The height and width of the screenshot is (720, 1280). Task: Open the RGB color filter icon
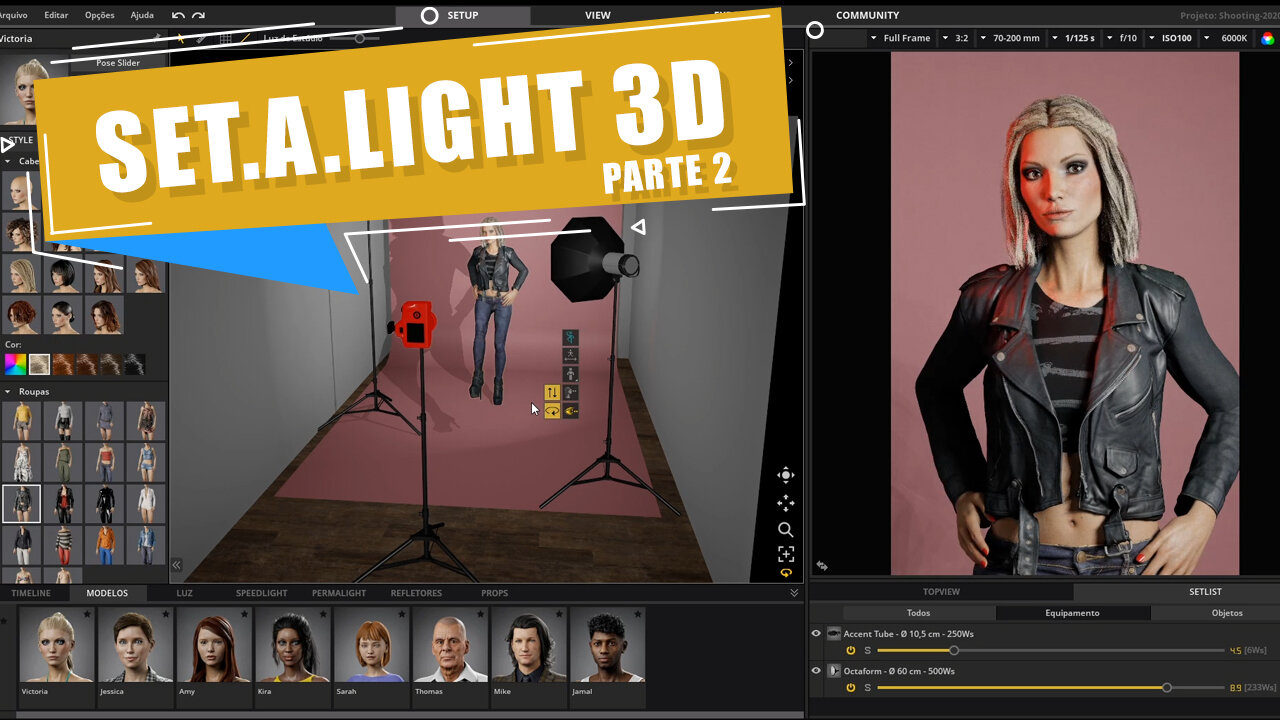pos(1267,38)
